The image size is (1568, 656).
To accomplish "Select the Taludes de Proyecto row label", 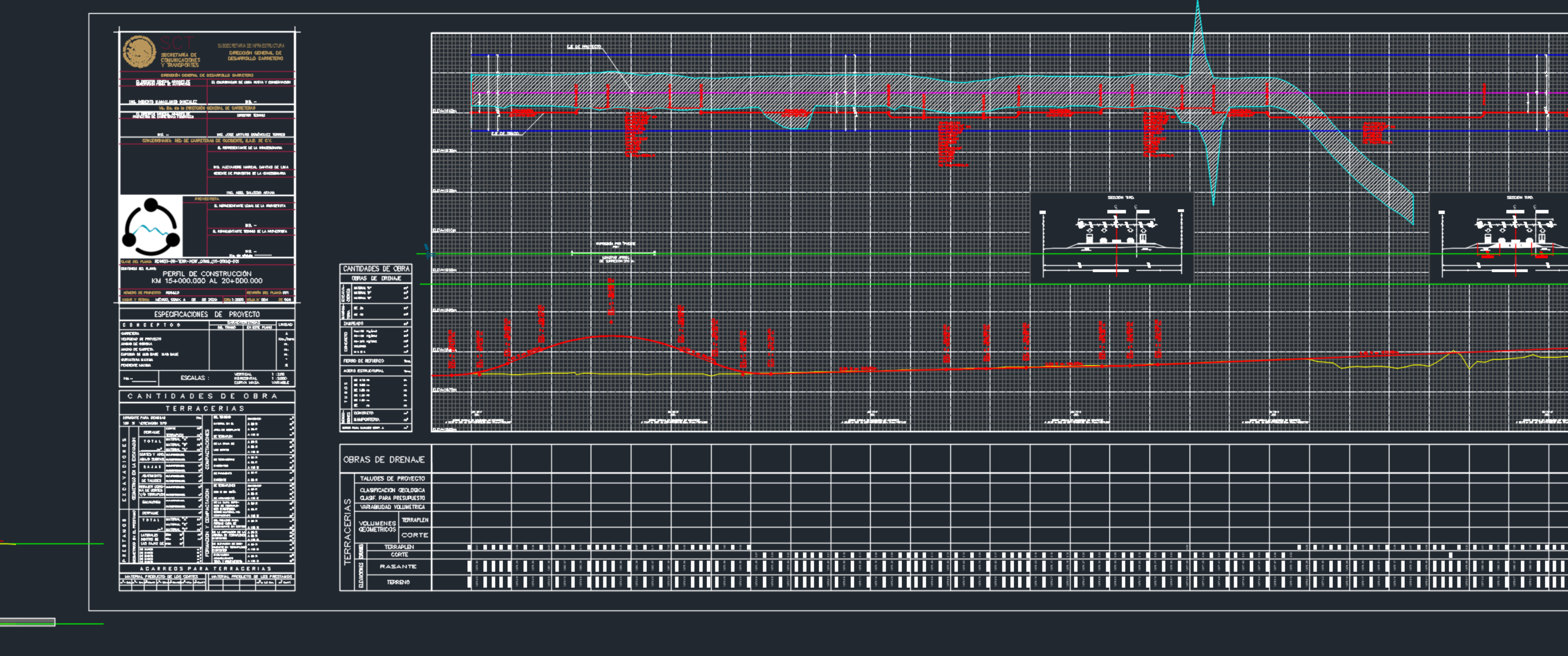I will (x=392, y=478).
